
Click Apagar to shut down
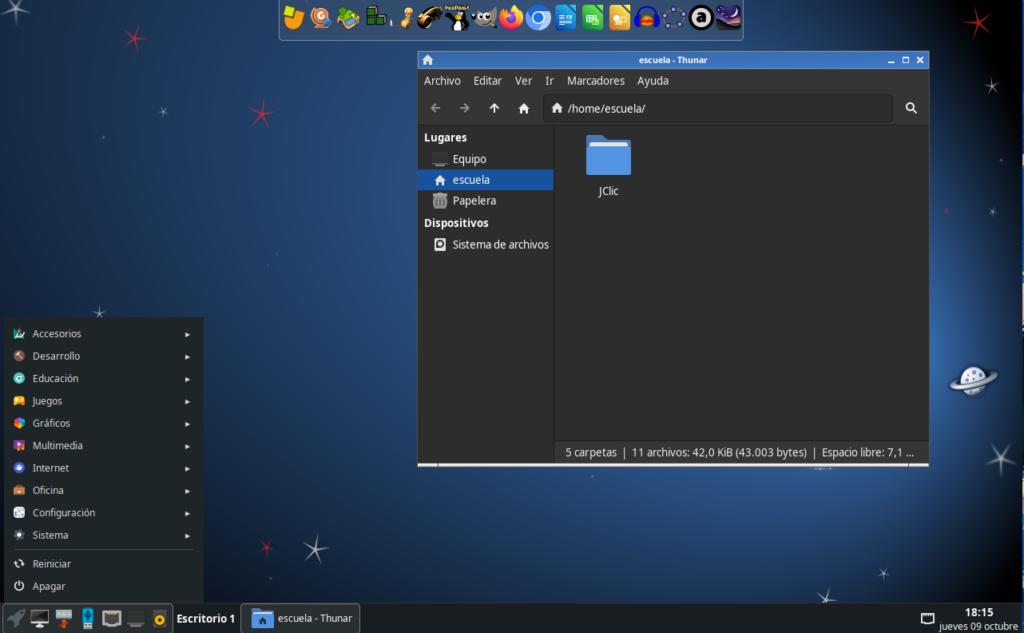tap(48, 587)
